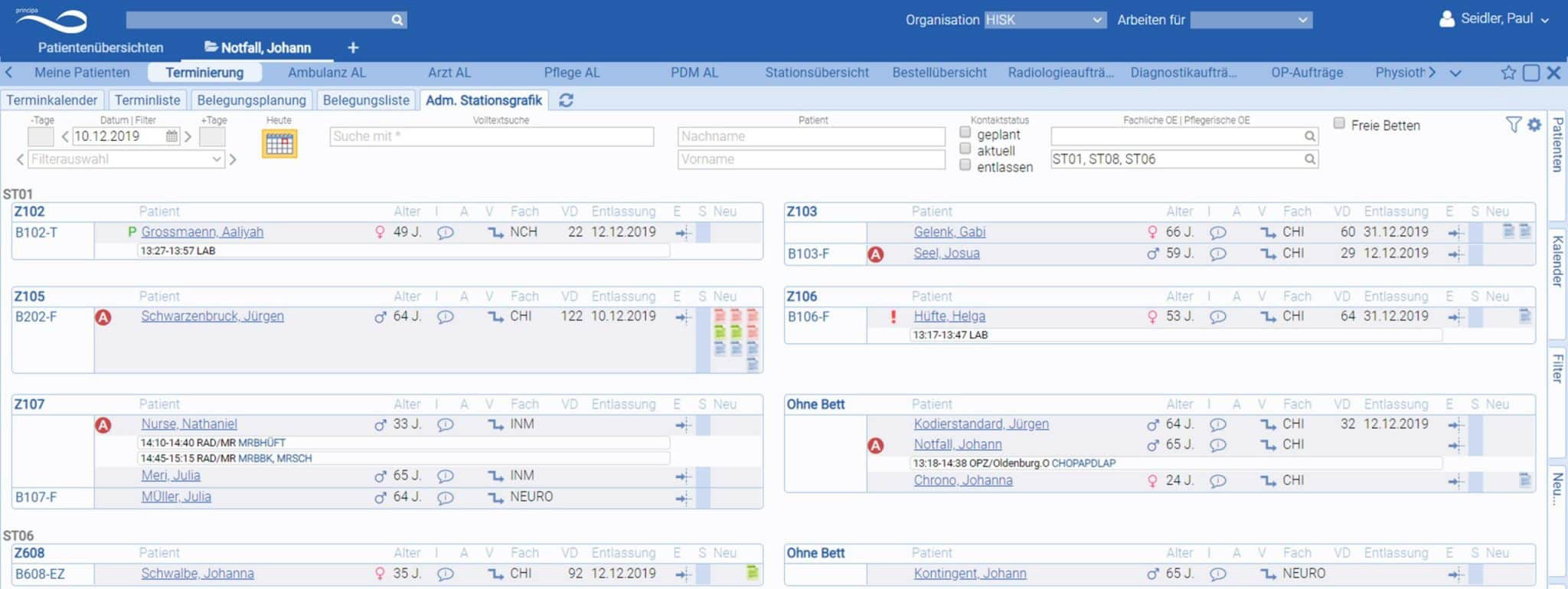Image resolution: width=1568 pixels, height=589 pixels.
Task: Open patient link Grossmaenn, Aaliyah
Action: [202, 232]
